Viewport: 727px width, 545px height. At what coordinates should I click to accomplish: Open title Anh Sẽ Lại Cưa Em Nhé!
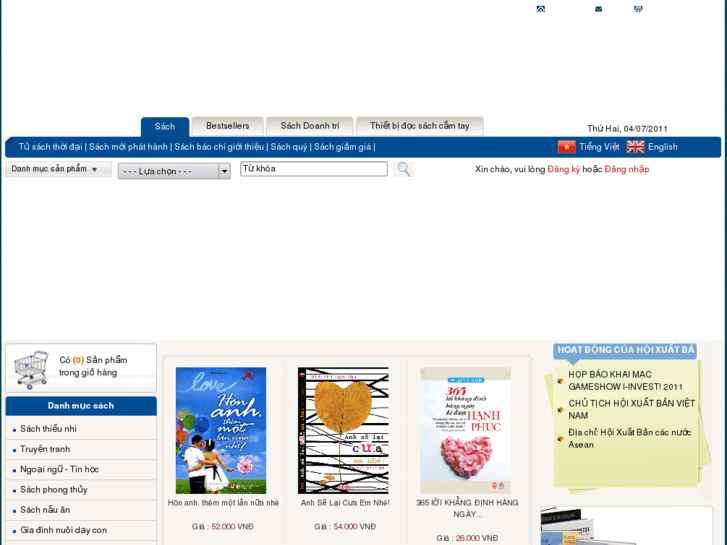(345, 503)
